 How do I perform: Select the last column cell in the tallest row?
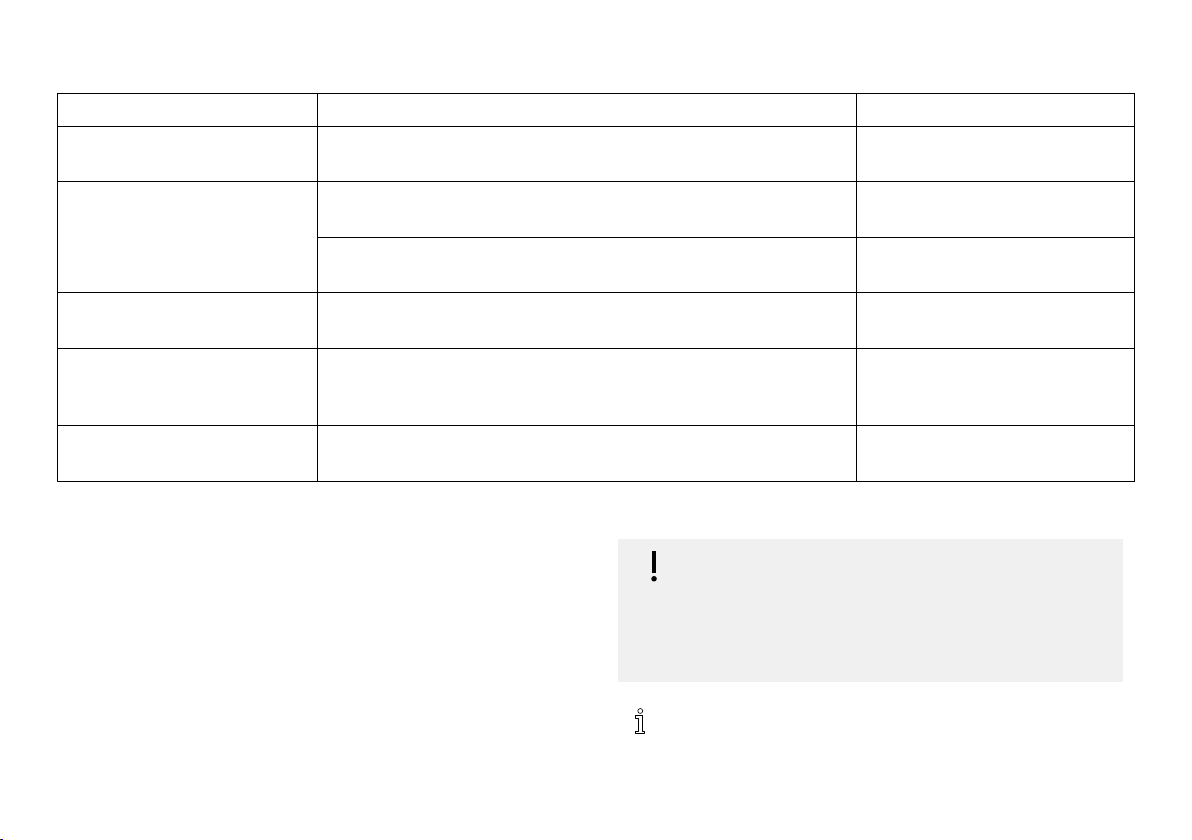click(995, 386)
